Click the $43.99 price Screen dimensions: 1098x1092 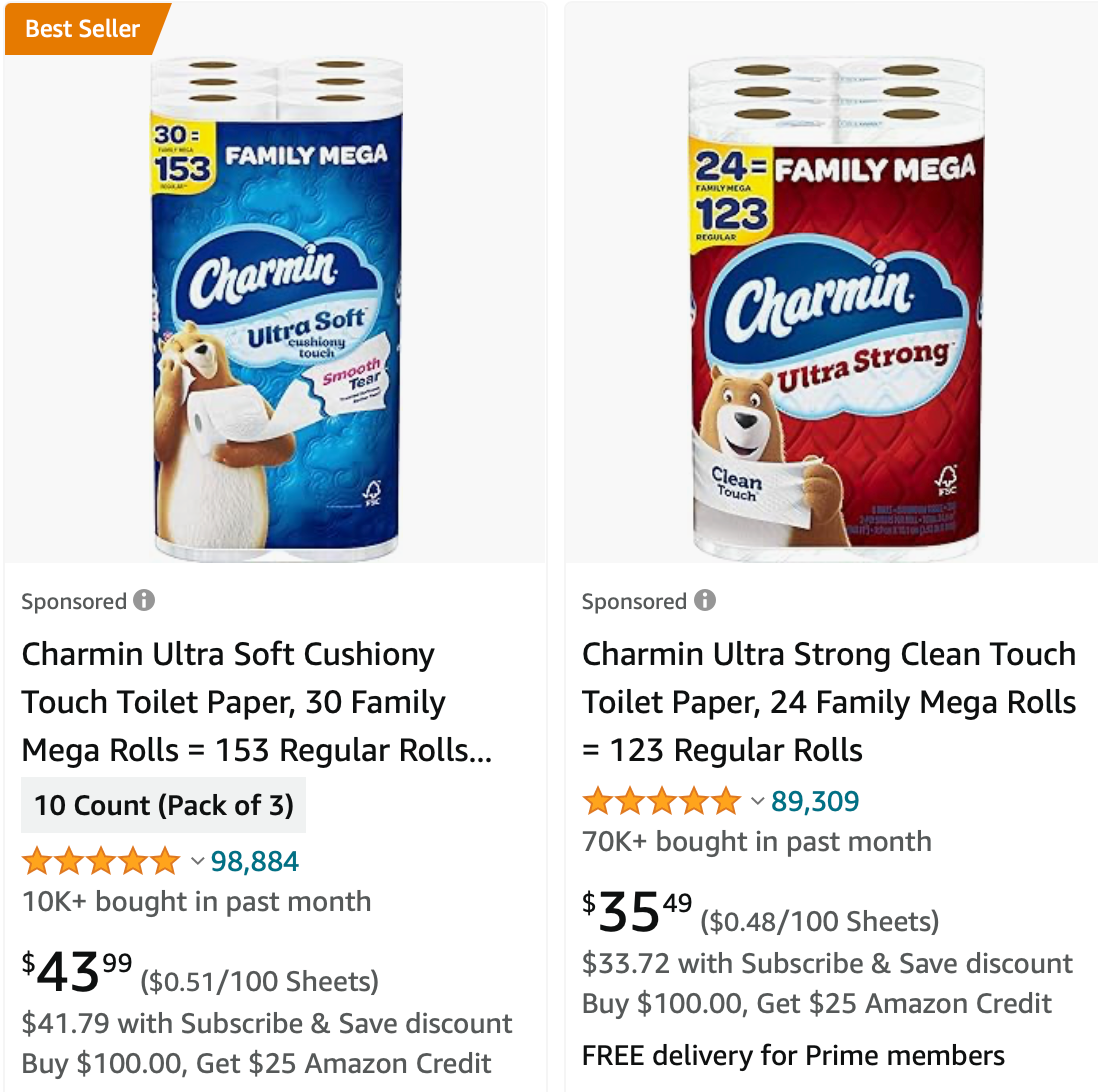pos(77,973)
